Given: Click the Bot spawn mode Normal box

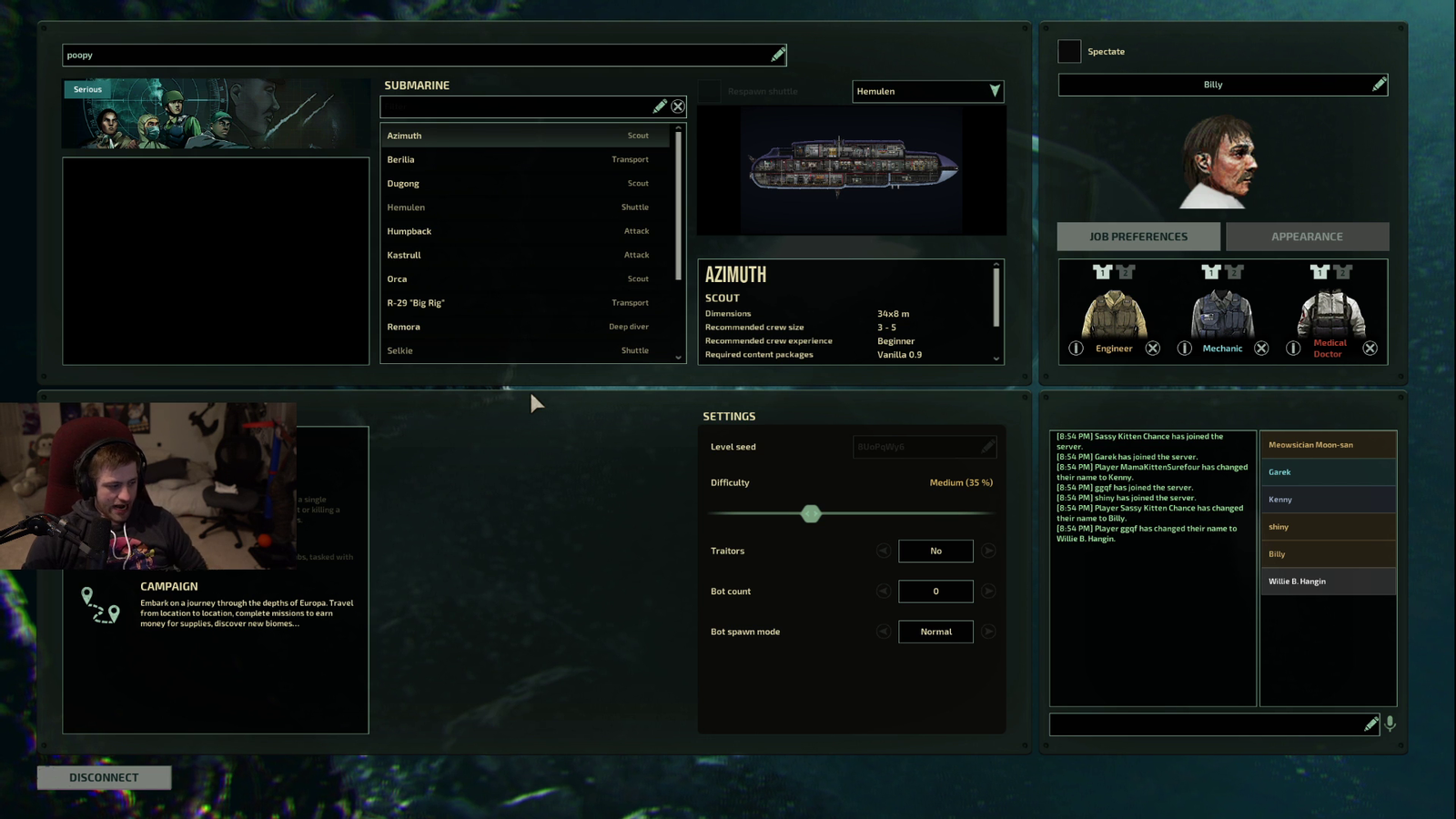Looking at the screenshot, I should coord(935,632).
